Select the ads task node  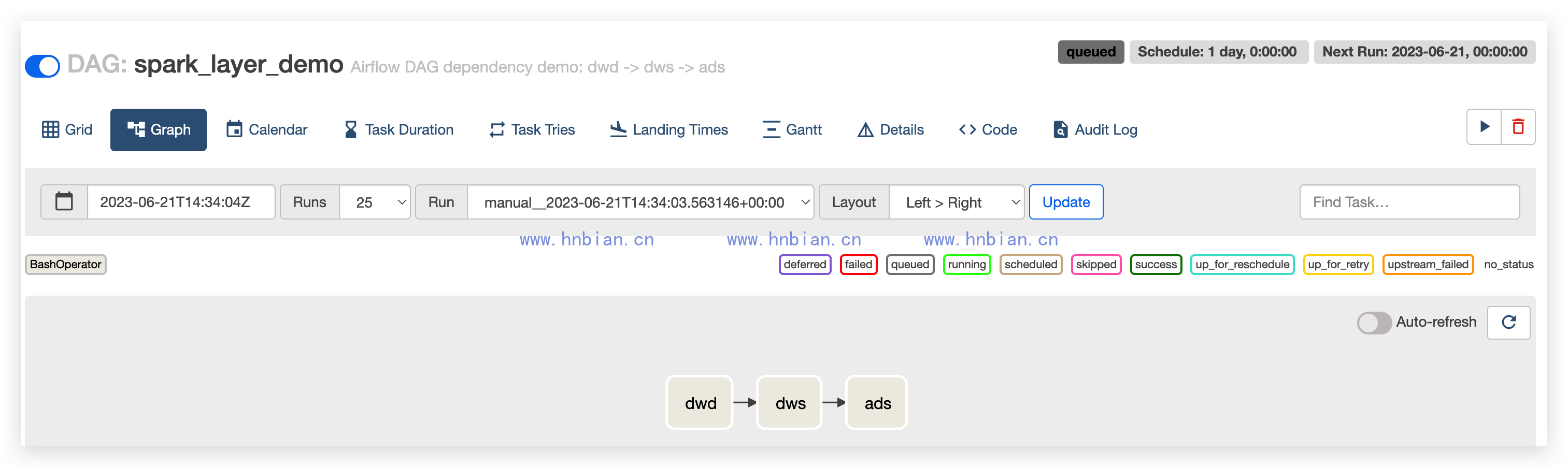pos(877,403)
